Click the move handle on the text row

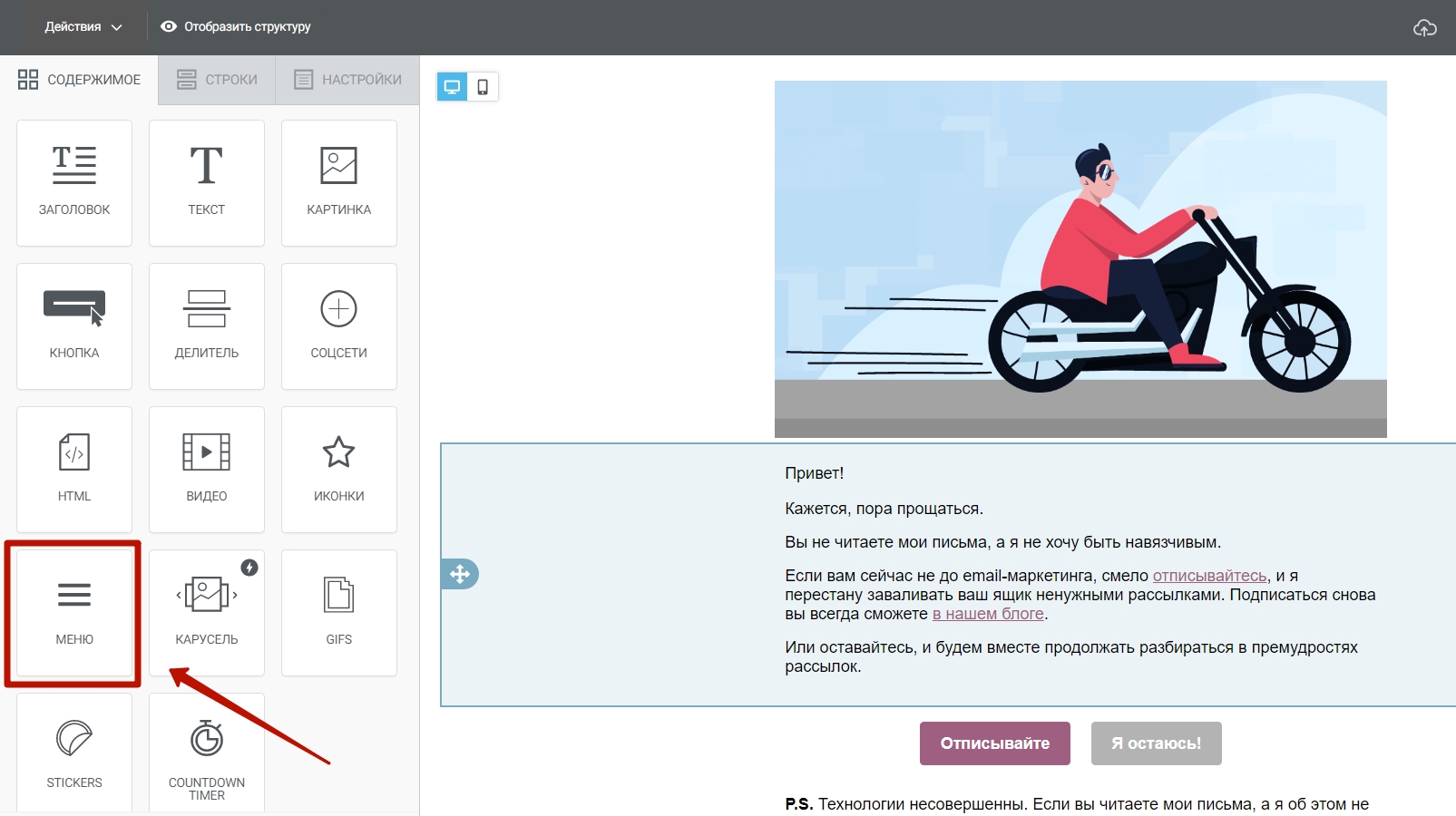coord(460,574)
